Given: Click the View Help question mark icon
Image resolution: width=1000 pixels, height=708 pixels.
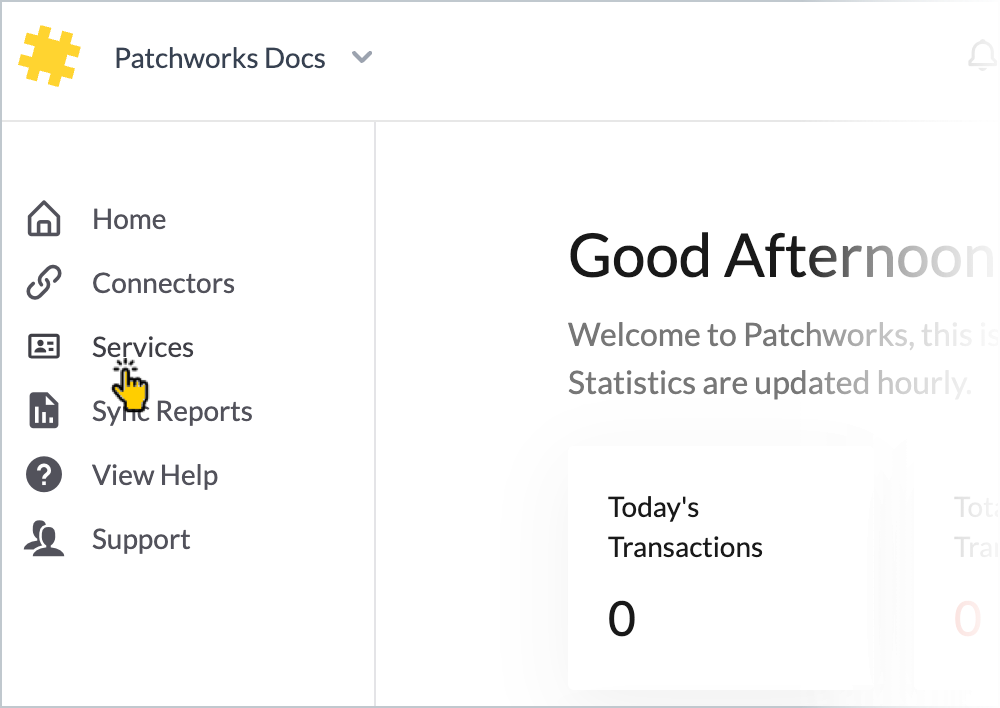Looking at the screenshot, I should pyautogui.click(x=43, y=475).
